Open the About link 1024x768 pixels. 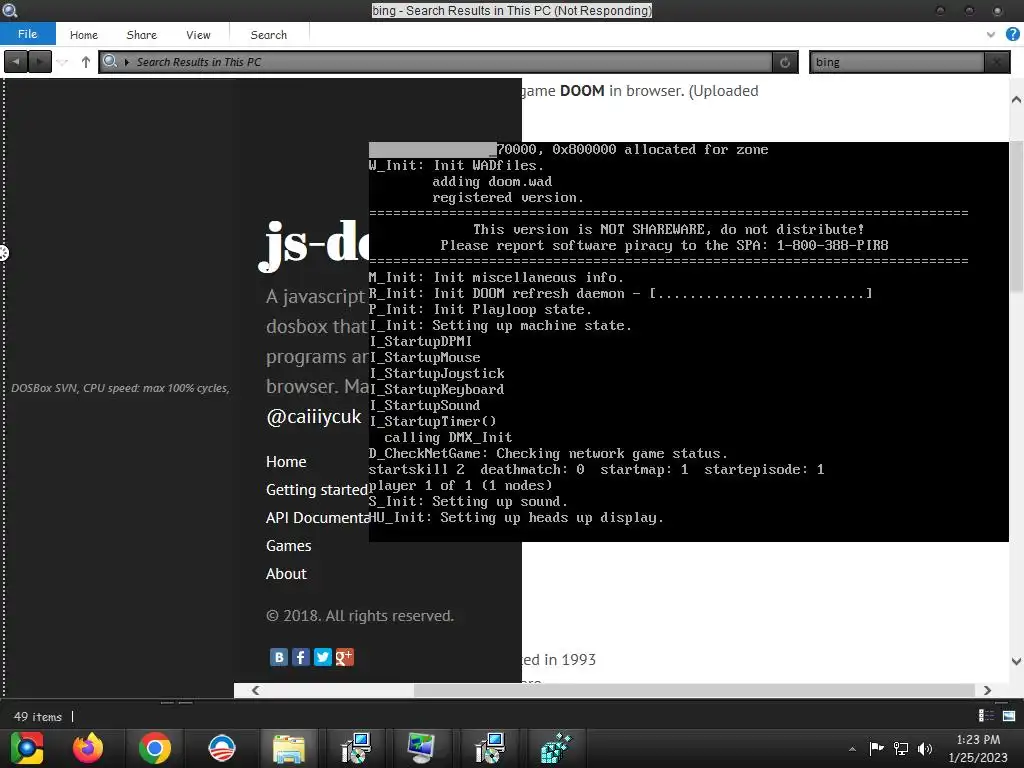pyautogui.click(x=286, y=574)
